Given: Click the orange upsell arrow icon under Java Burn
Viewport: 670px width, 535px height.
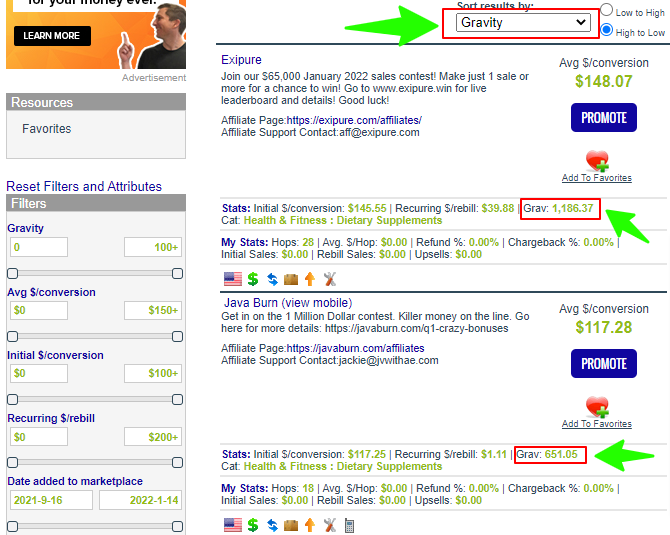Looking at the screenshot, I should (310, 525).
